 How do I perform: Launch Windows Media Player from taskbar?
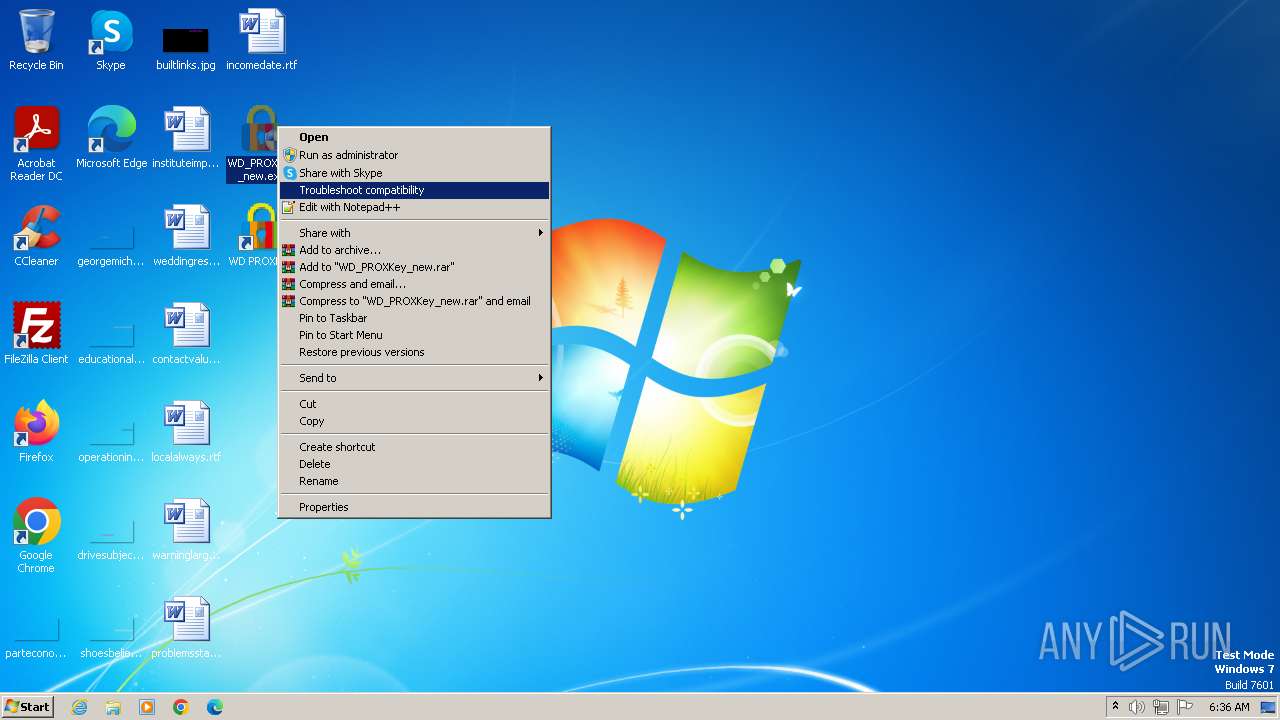click(147, 707)
